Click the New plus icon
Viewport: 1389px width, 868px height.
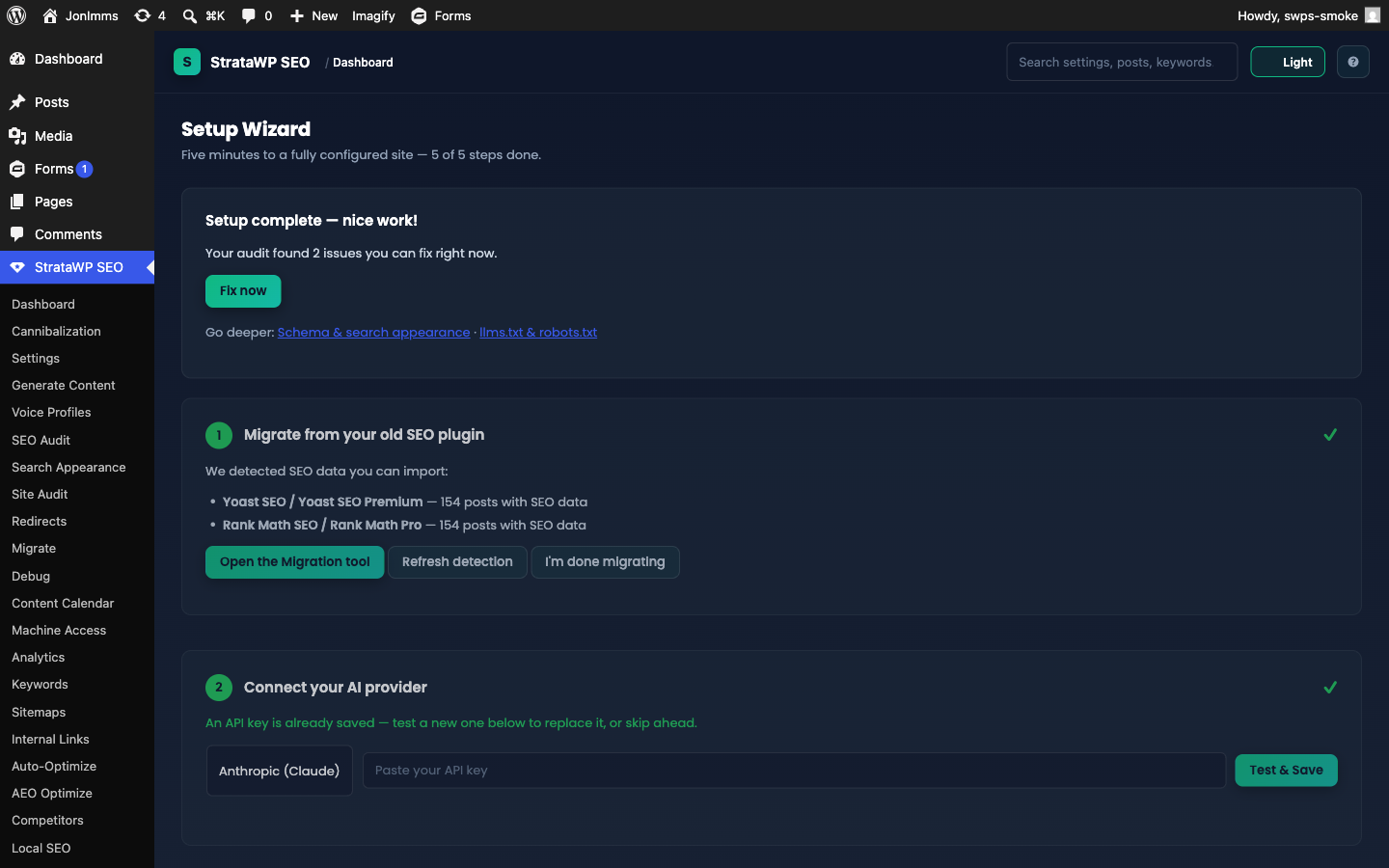297,15
